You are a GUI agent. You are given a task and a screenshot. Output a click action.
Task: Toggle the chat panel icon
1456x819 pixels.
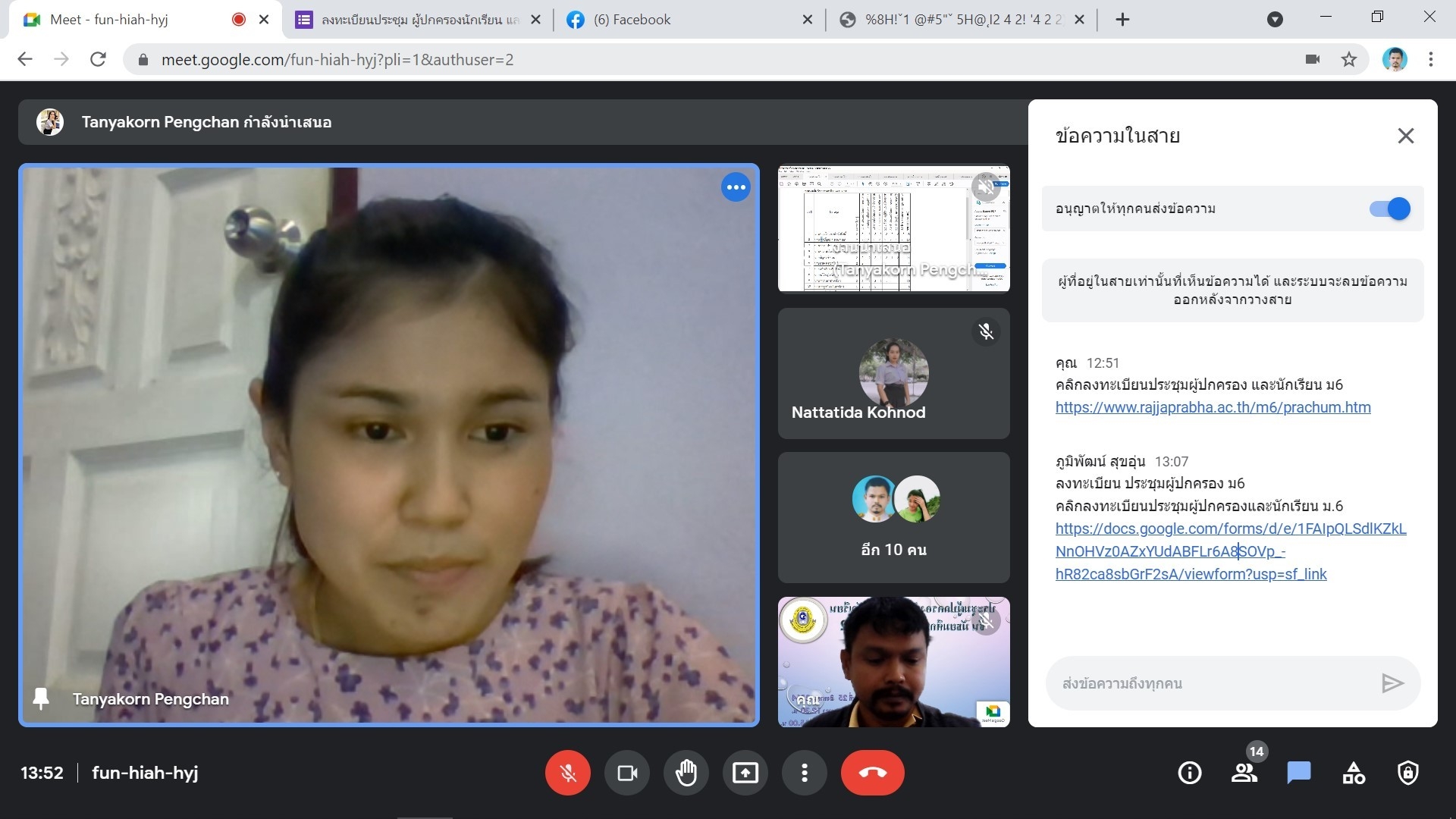(x=1298, y=773)
